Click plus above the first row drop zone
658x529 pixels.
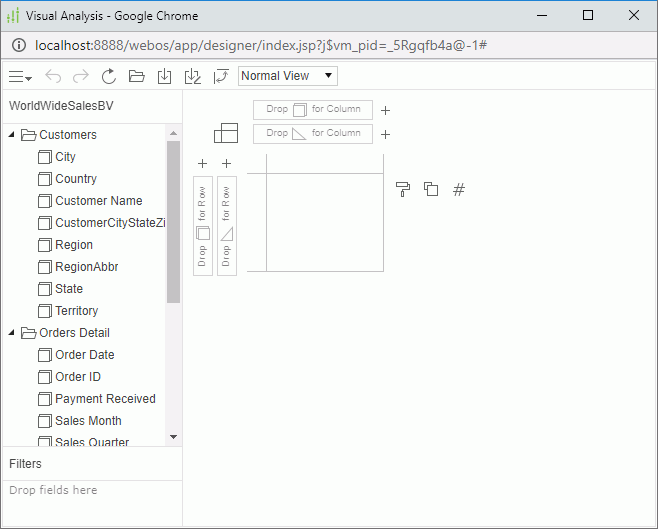click(203, 163)
